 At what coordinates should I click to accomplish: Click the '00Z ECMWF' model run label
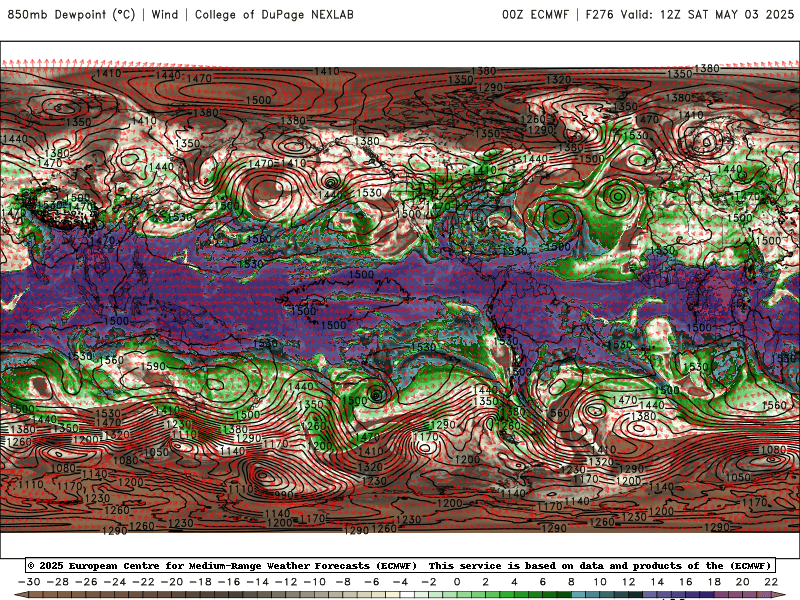click(535, 14)
